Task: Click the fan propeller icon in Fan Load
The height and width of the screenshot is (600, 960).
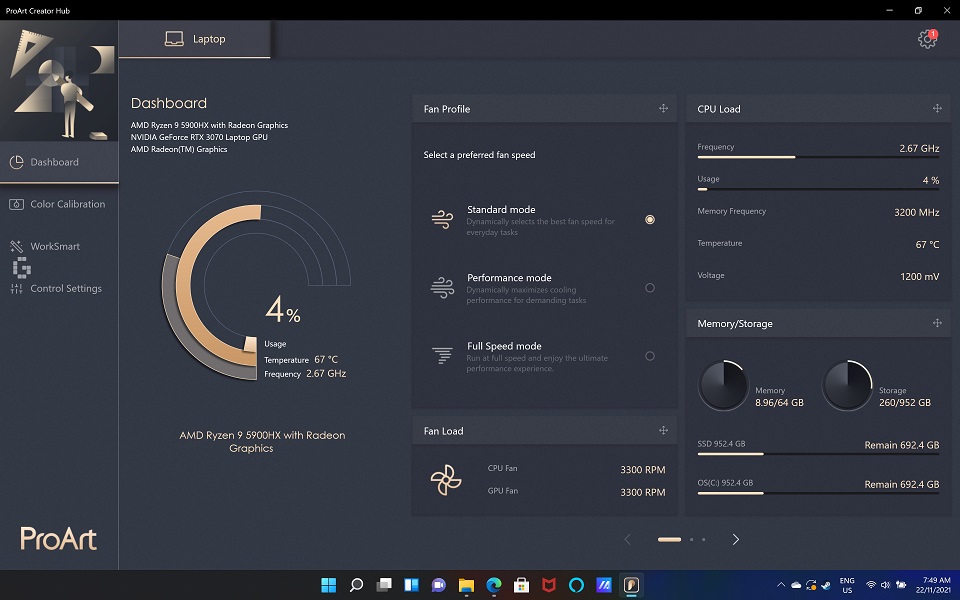Action: (446, 480)
